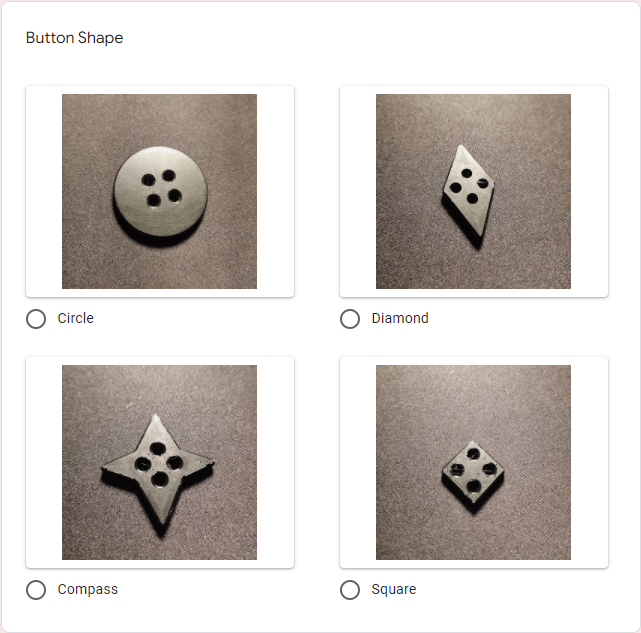Click the right arm of the compass star

200,463
